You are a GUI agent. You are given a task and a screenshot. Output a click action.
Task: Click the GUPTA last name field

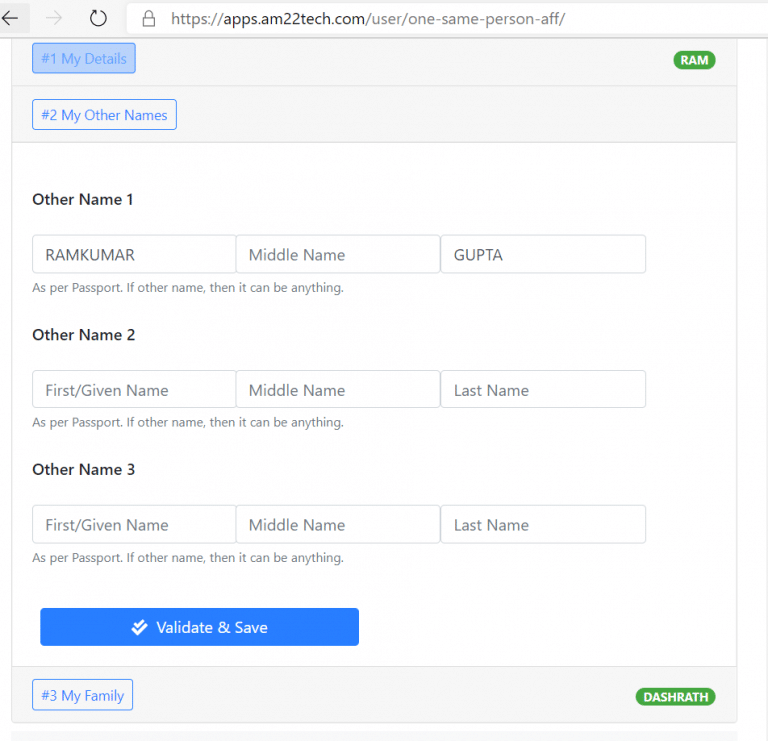click(543, 254)
